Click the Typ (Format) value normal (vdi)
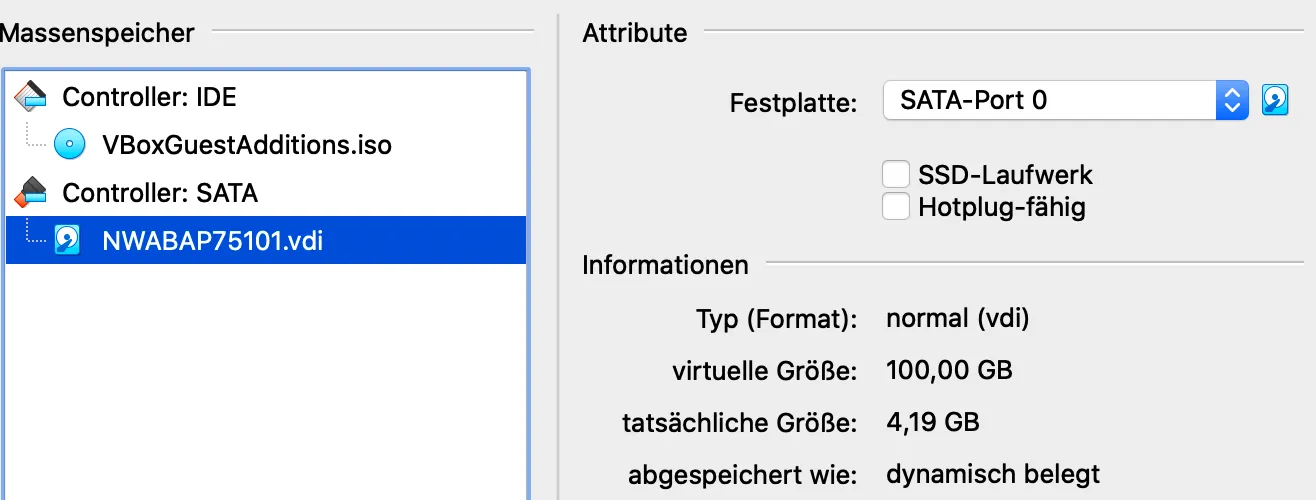Viewport: 1316px width, 500px height. click(958, 319)
